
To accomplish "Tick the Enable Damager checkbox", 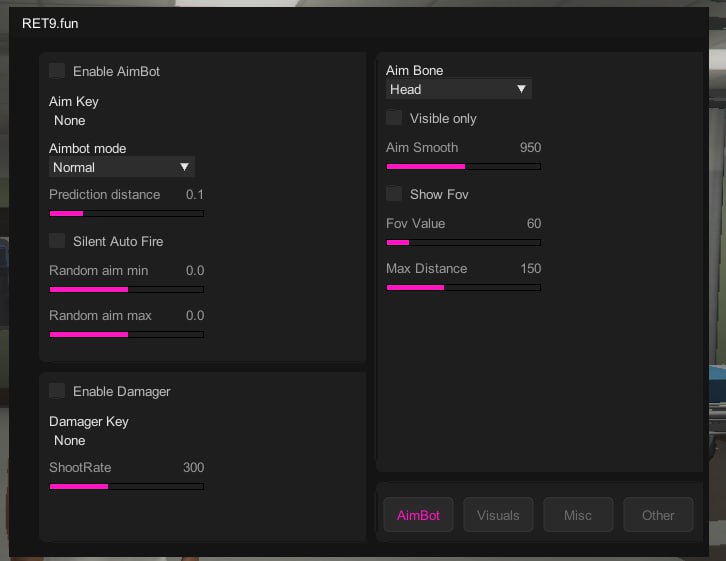I will [57, 391].
